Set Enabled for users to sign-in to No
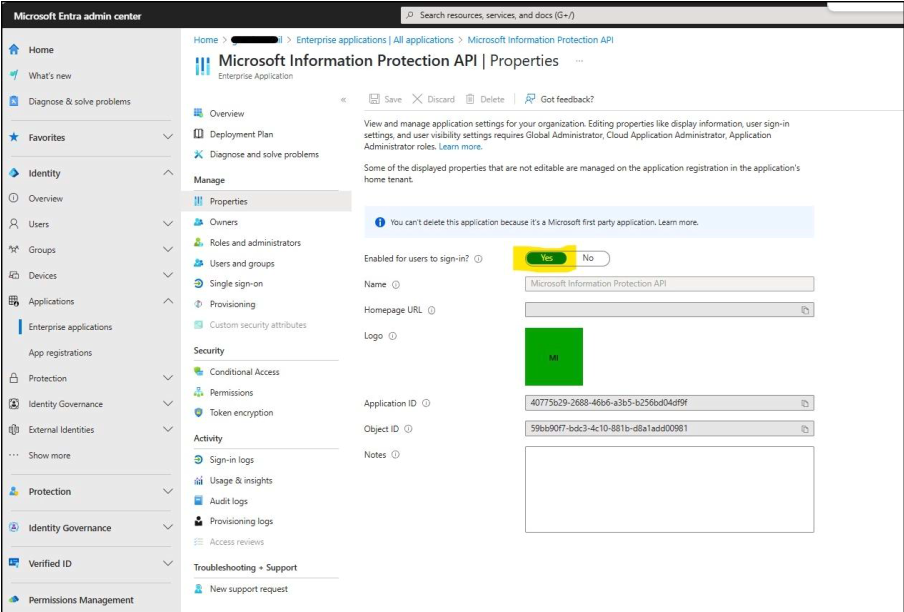The image size is (904, 612). click(588, 258)
